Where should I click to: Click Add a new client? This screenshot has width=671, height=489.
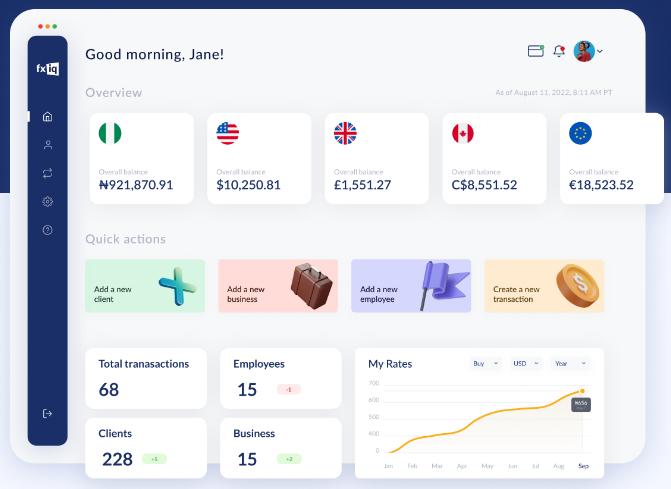(145, 286)
